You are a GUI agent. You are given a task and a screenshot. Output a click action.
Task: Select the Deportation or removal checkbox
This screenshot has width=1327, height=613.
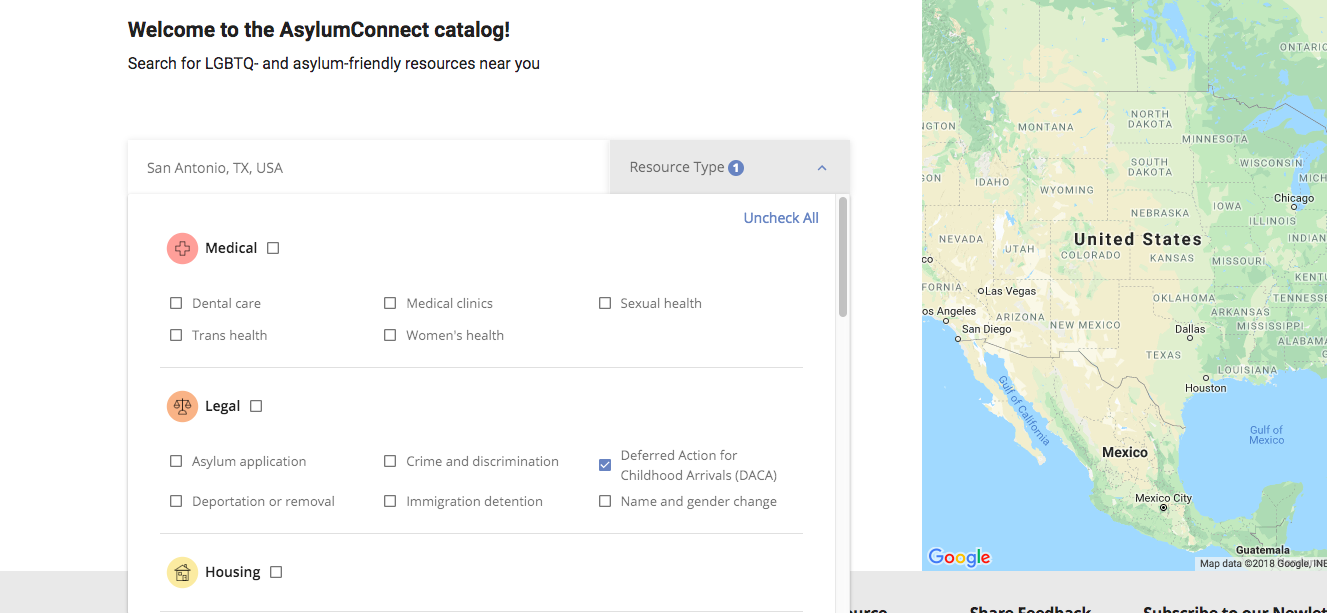click(176, 501)
